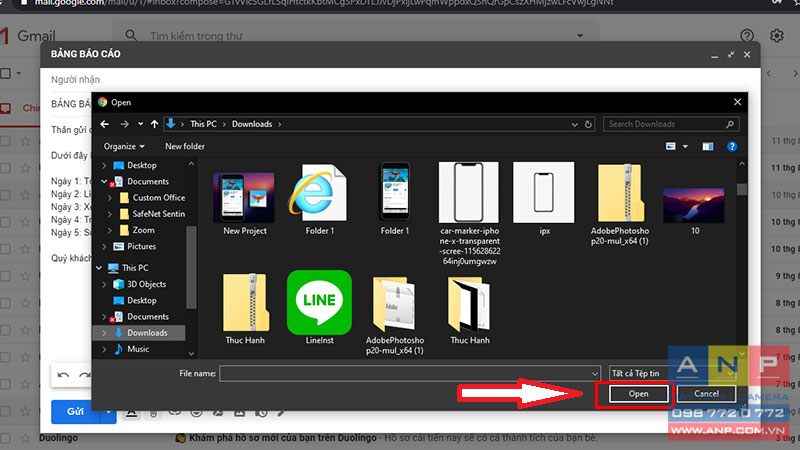Undo in Gmail compose toolbar
Image resolution: width=800 pixels, height=450 pixels.
[x=63, y=376]
